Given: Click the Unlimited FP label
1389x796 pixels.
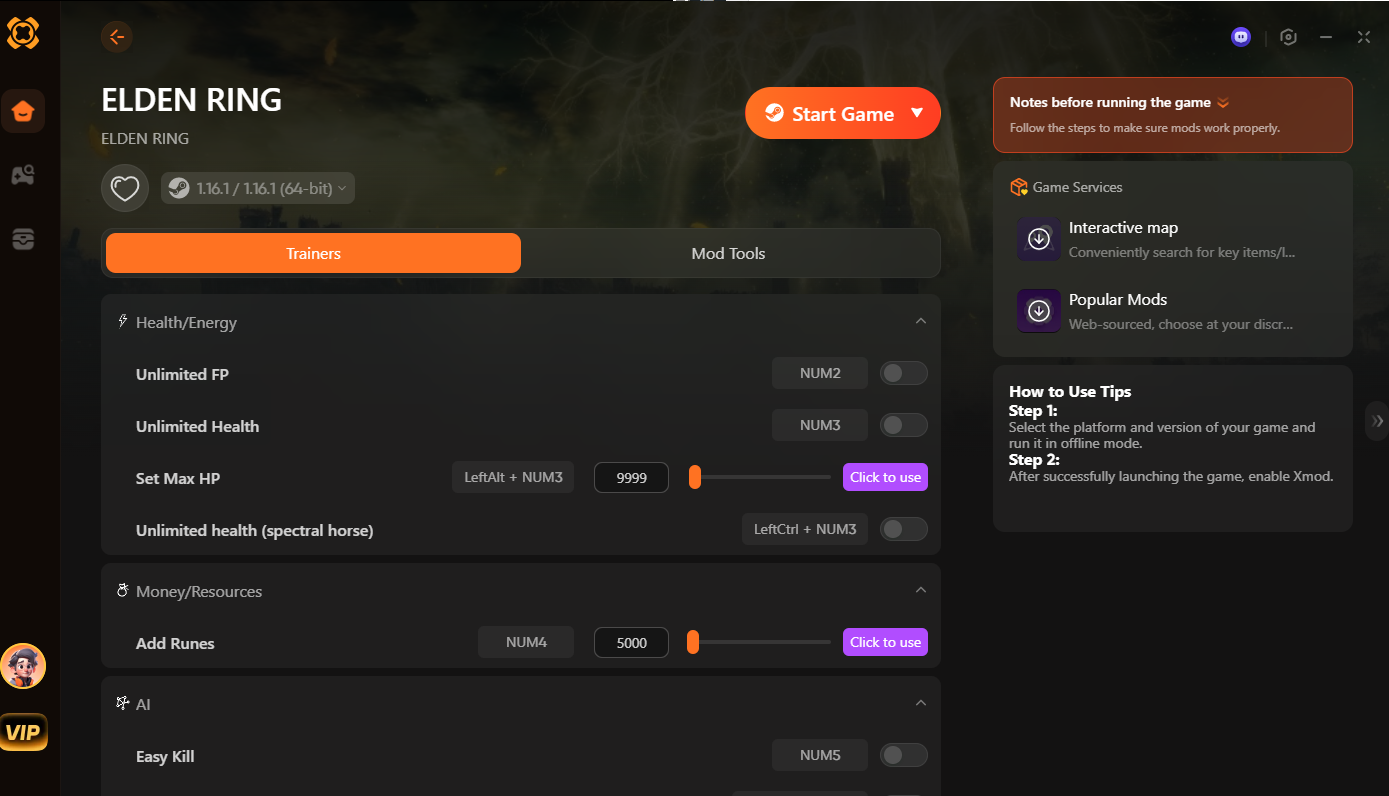Looking at the screenshot, I should 182,374.
